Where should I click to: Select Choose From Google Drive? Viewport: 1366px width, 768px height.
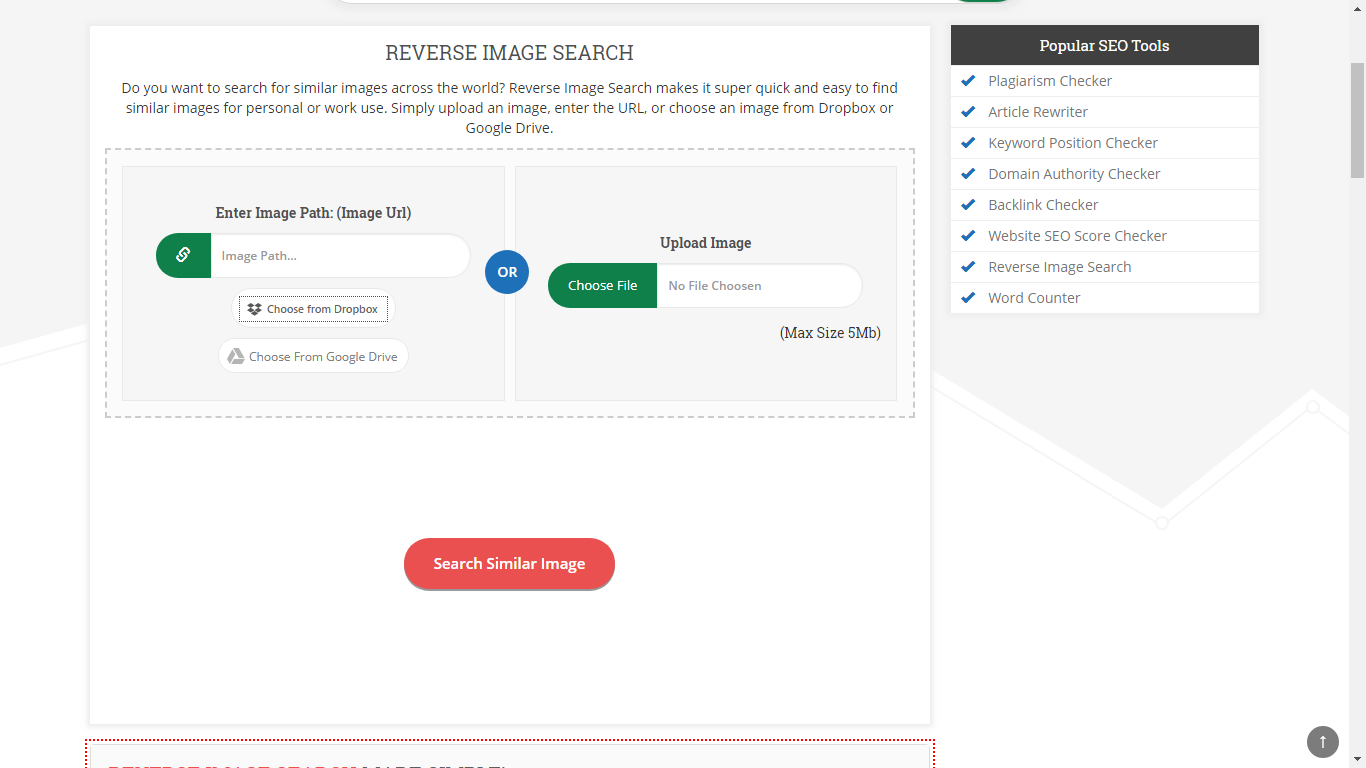(313, 355)
